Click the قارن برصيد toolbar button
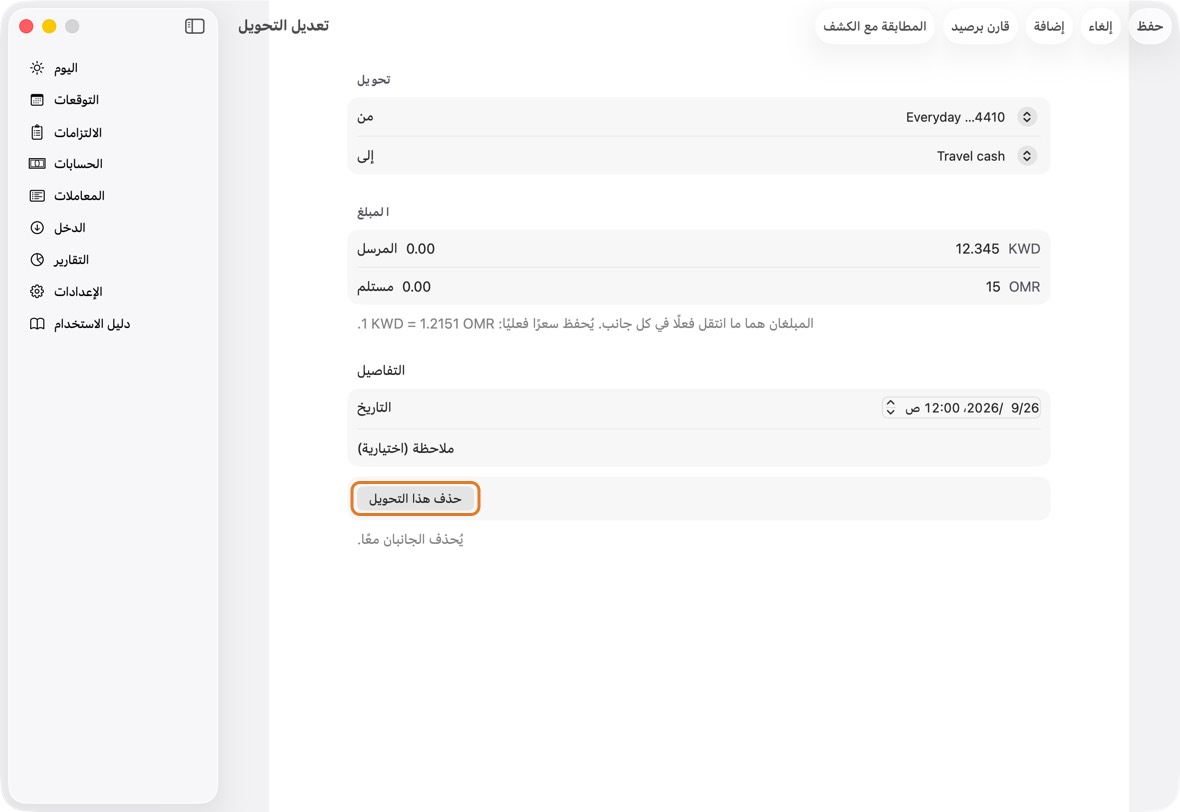Image resolution: width=1180 pixels, height=812 pixels. 980,26
